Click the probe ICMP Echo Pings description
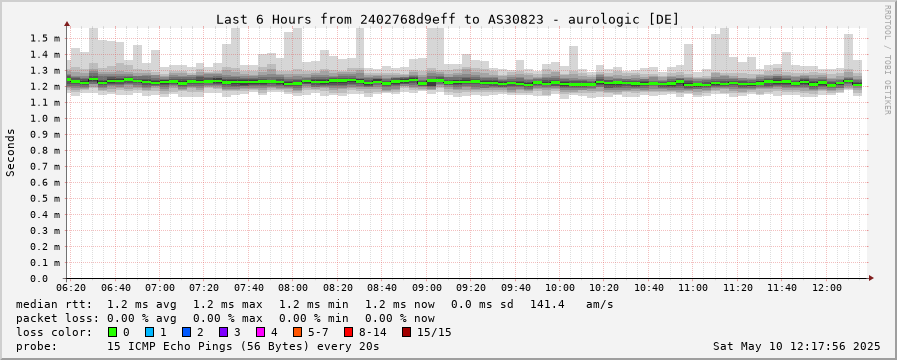 coord(197,346)
